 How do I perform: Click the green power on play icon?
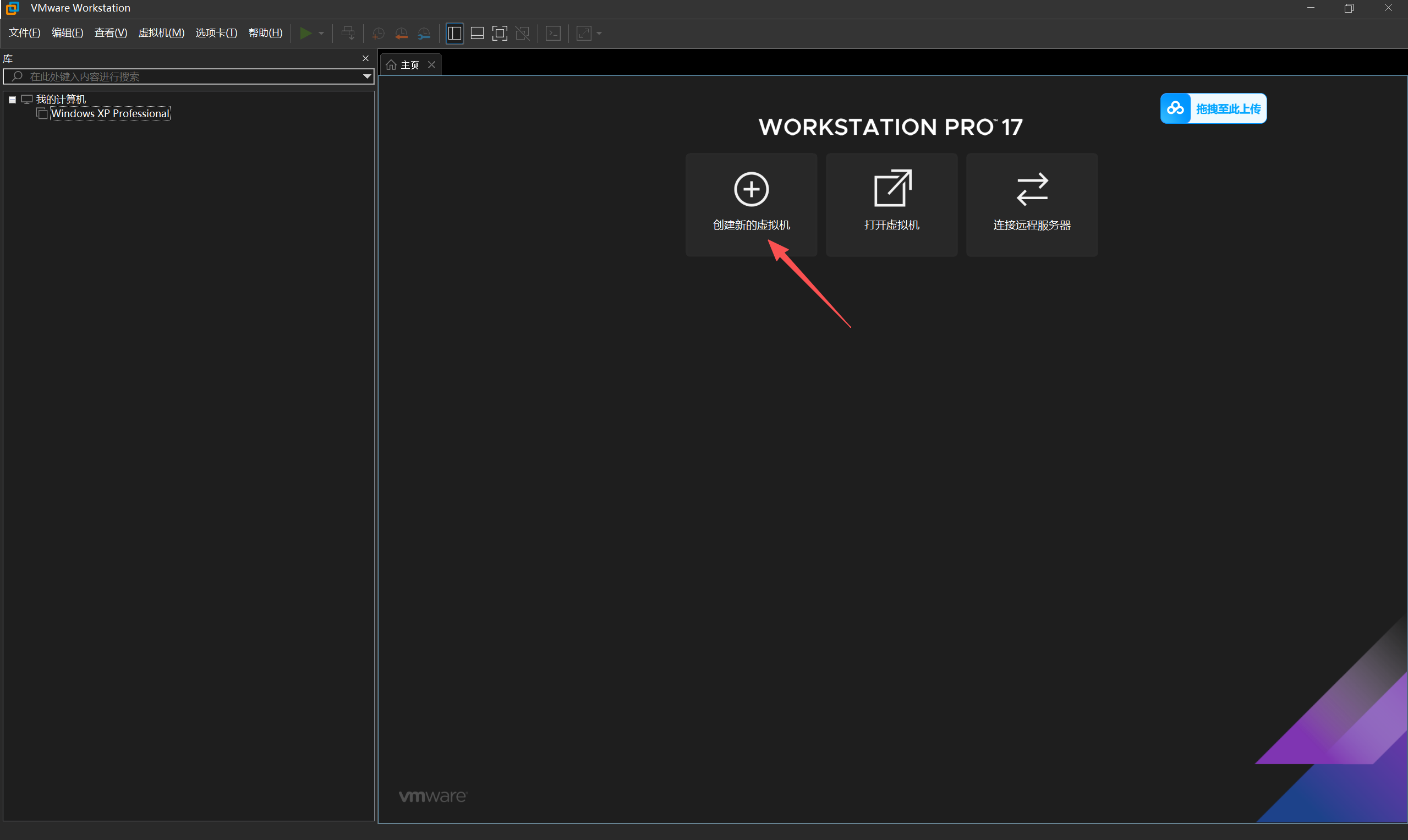(x=305, y=34)
